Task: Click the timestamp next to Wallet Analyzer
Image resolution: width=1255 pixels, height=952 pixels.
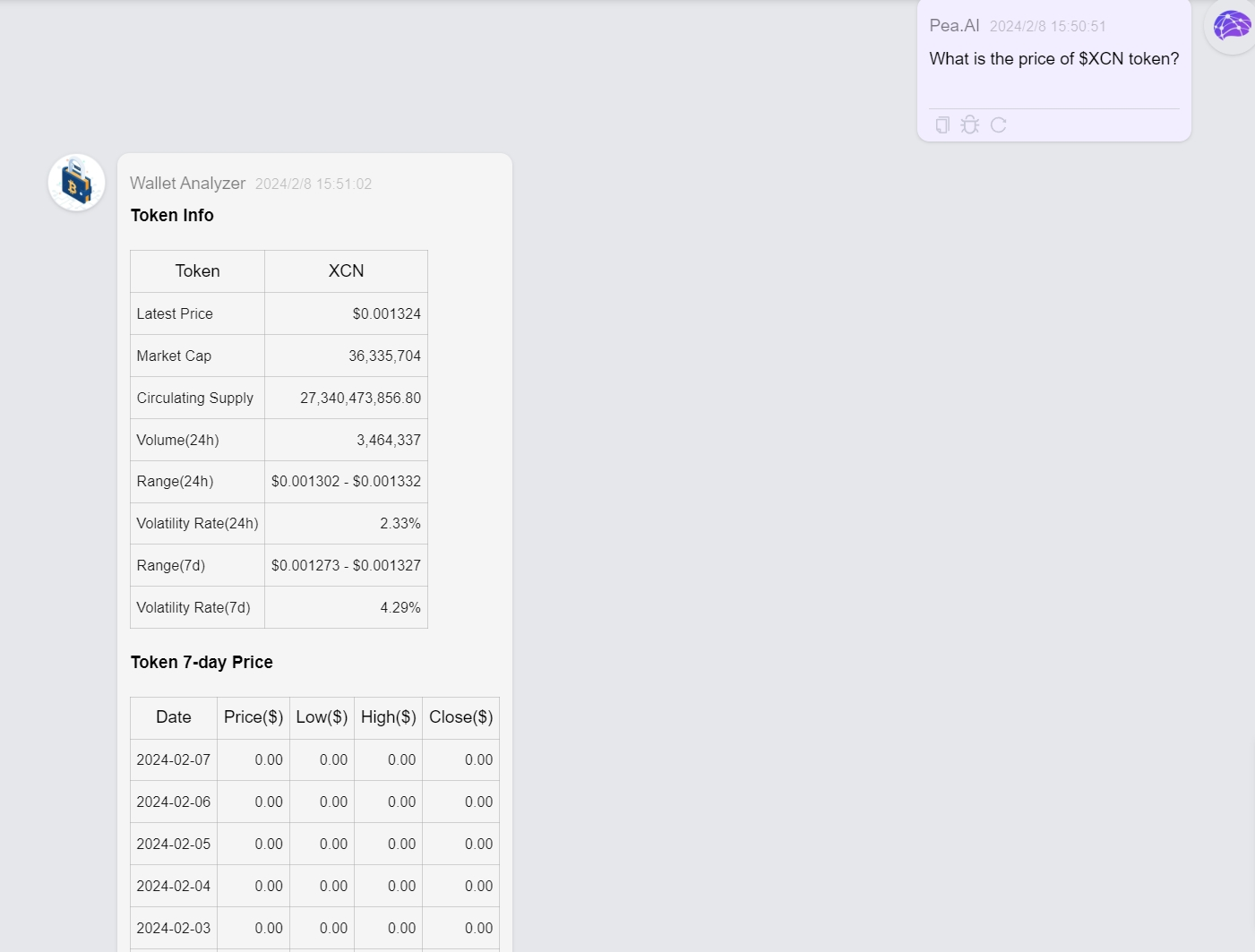Action: click(x=314, y=184)
